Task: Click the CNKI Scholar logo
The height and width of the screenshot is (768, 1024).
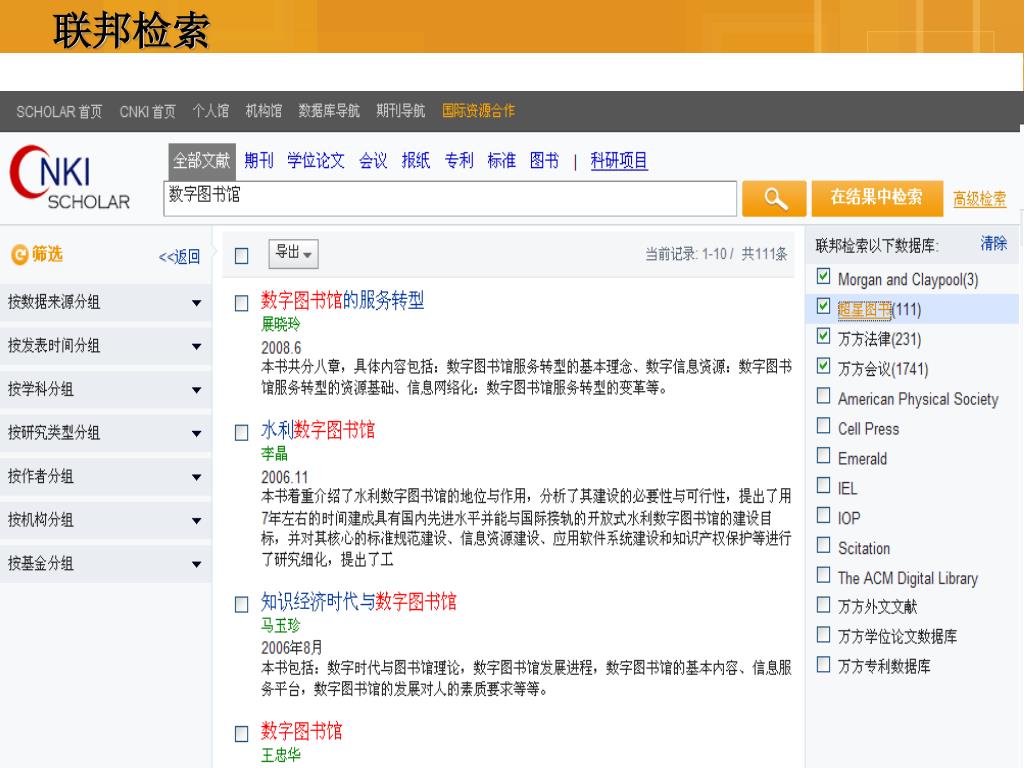Action: click(70, 178)
